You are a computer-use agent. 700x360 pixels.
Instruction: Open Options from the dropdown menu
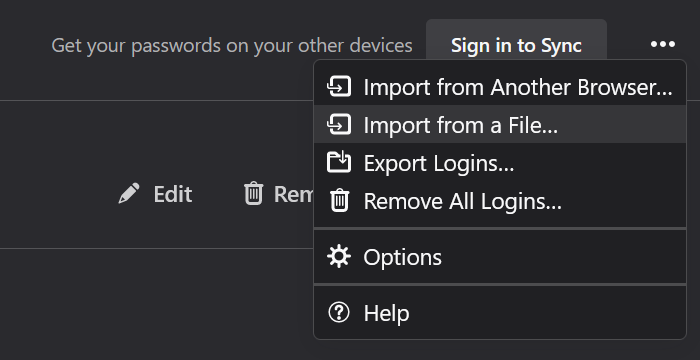500,257
